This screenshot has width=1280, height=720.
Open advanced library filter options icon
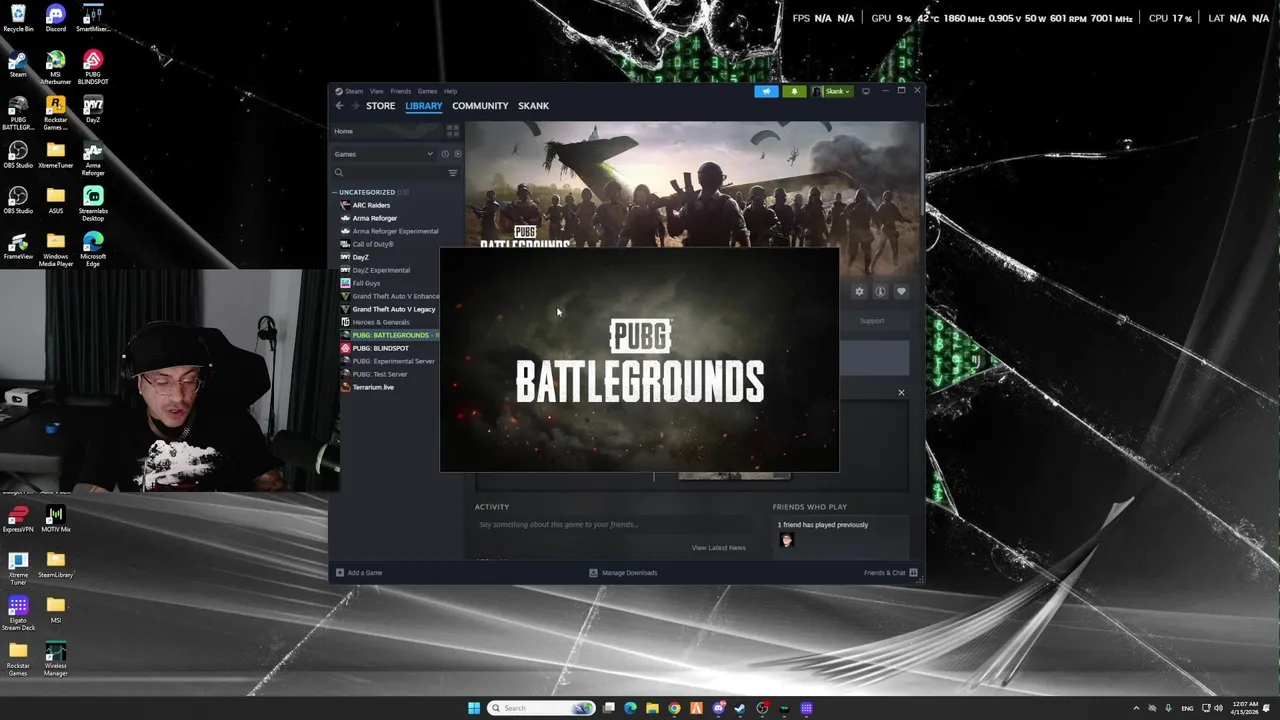[x=453, y=173]
